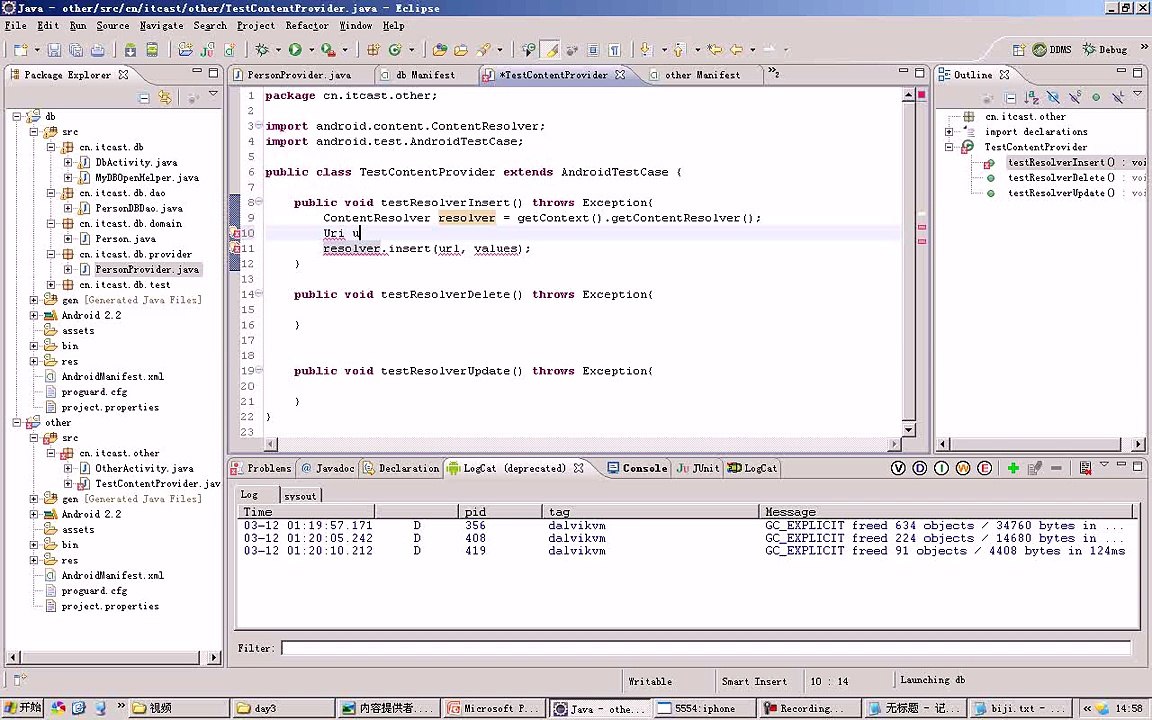Collapse the other project node
The height and width of the screenshot is (720, 1152).
tap(17, 422)
